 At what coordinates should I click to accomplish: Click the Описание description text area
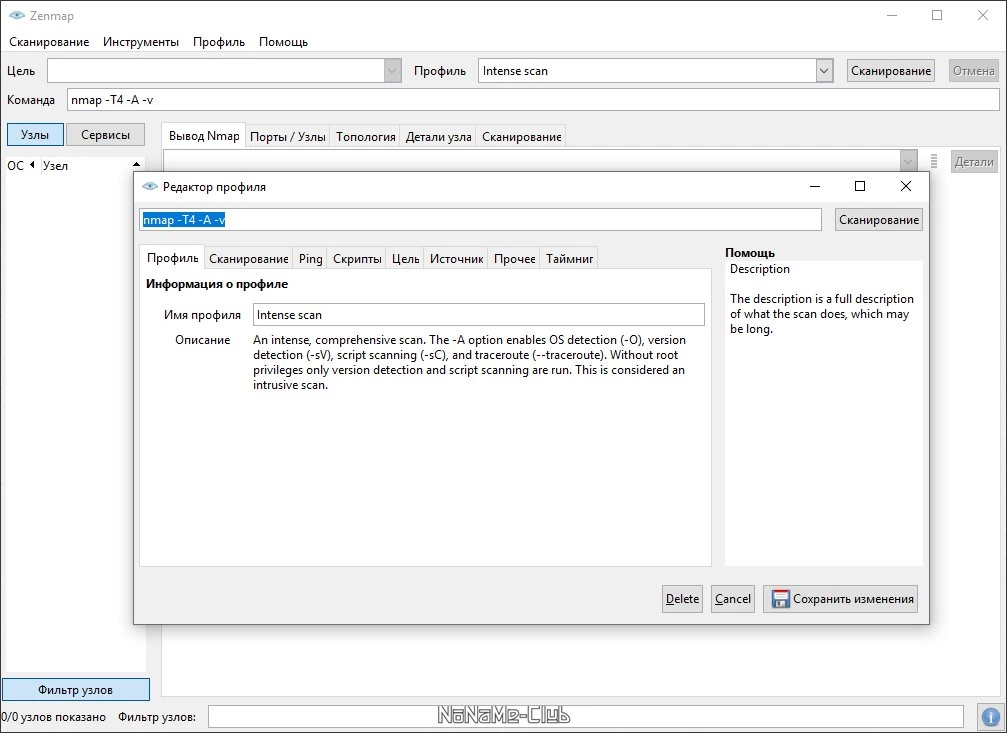click(x=469, y=362)
